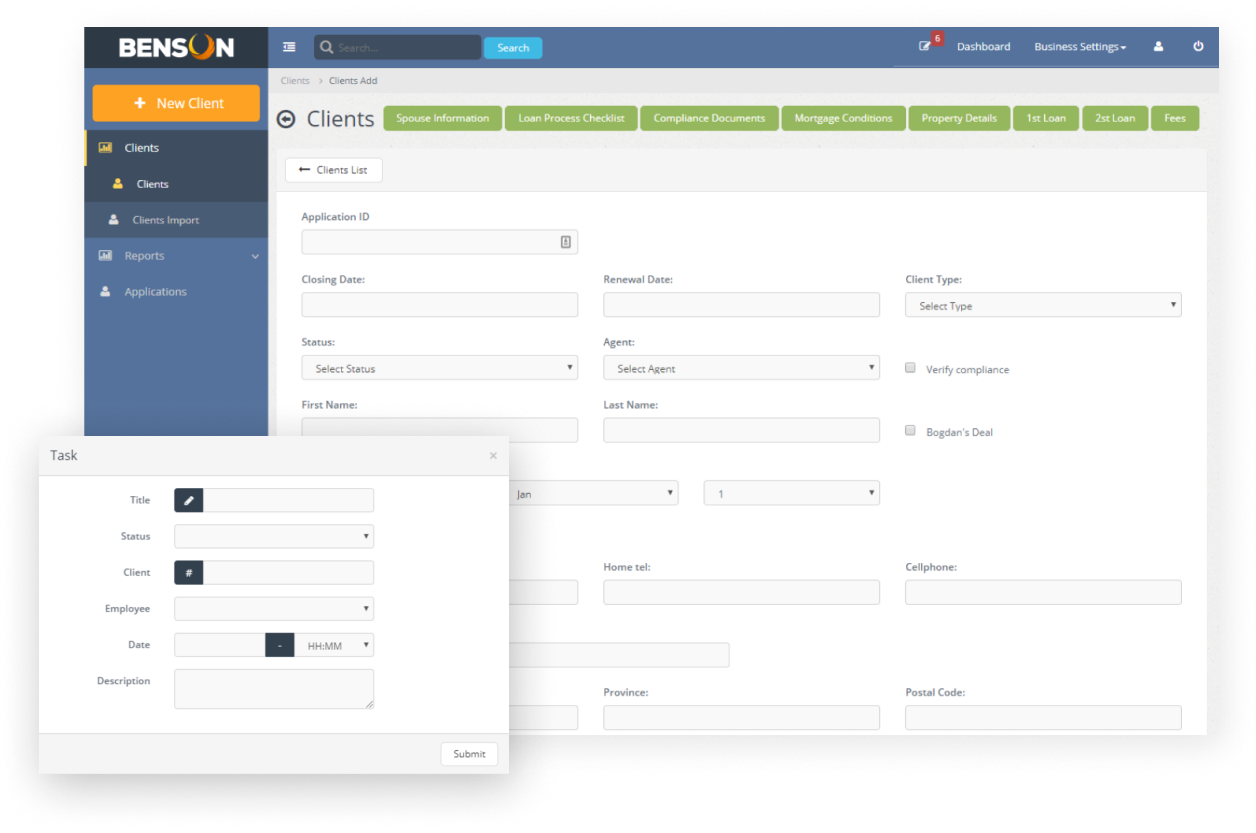Open the notifications icon with badge 6

(925, 46)
